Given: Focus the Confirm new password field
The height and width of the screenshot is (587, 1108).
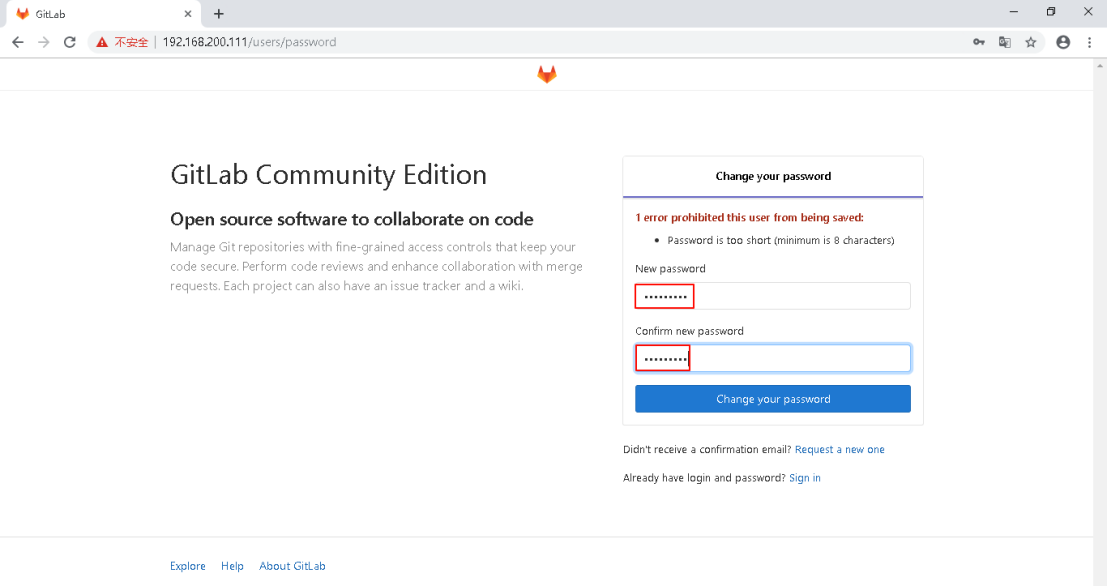Looking at the screenshot, I should (x=772, y=358).
